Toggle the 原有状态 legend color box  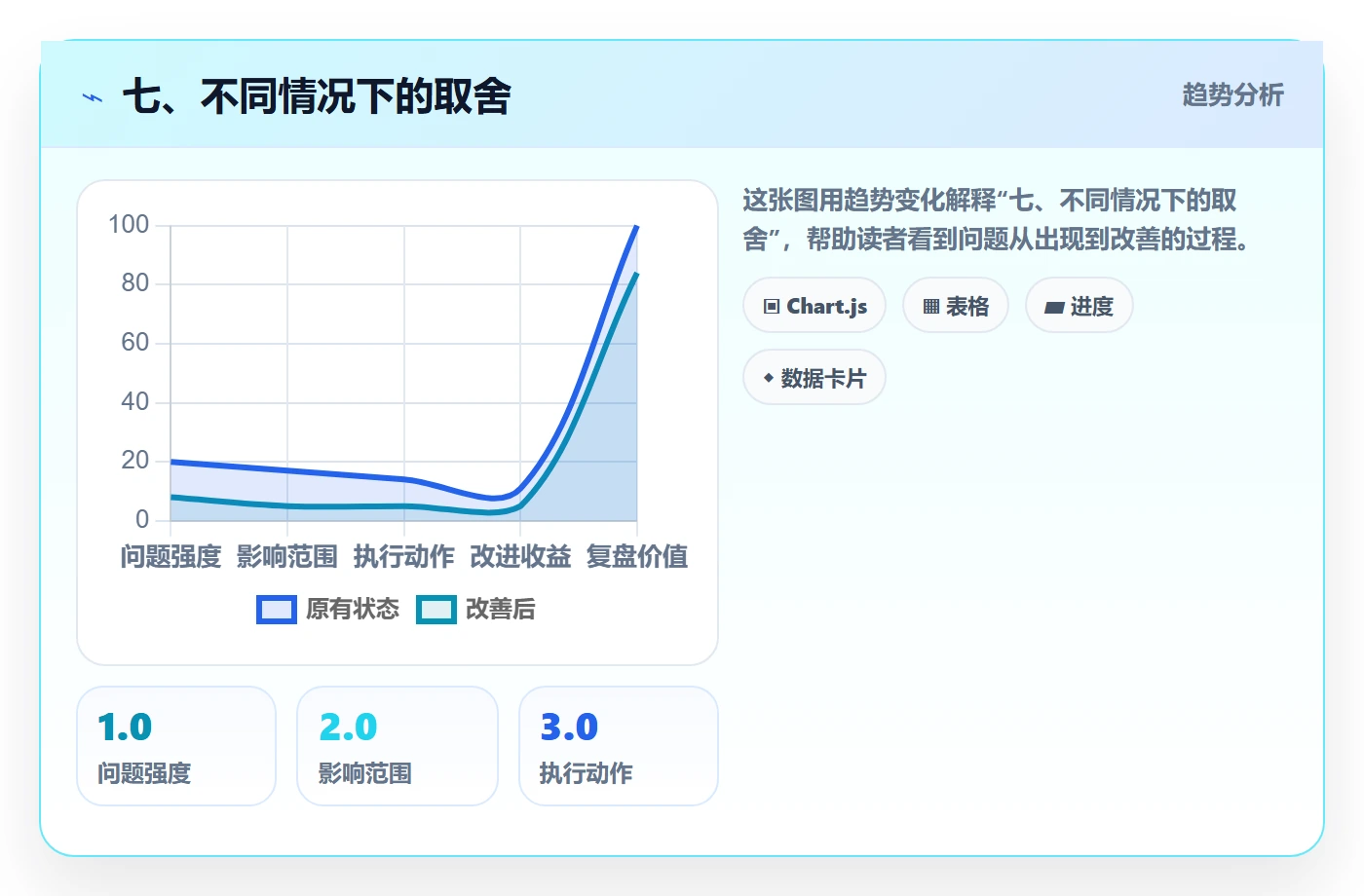(277, 610)
